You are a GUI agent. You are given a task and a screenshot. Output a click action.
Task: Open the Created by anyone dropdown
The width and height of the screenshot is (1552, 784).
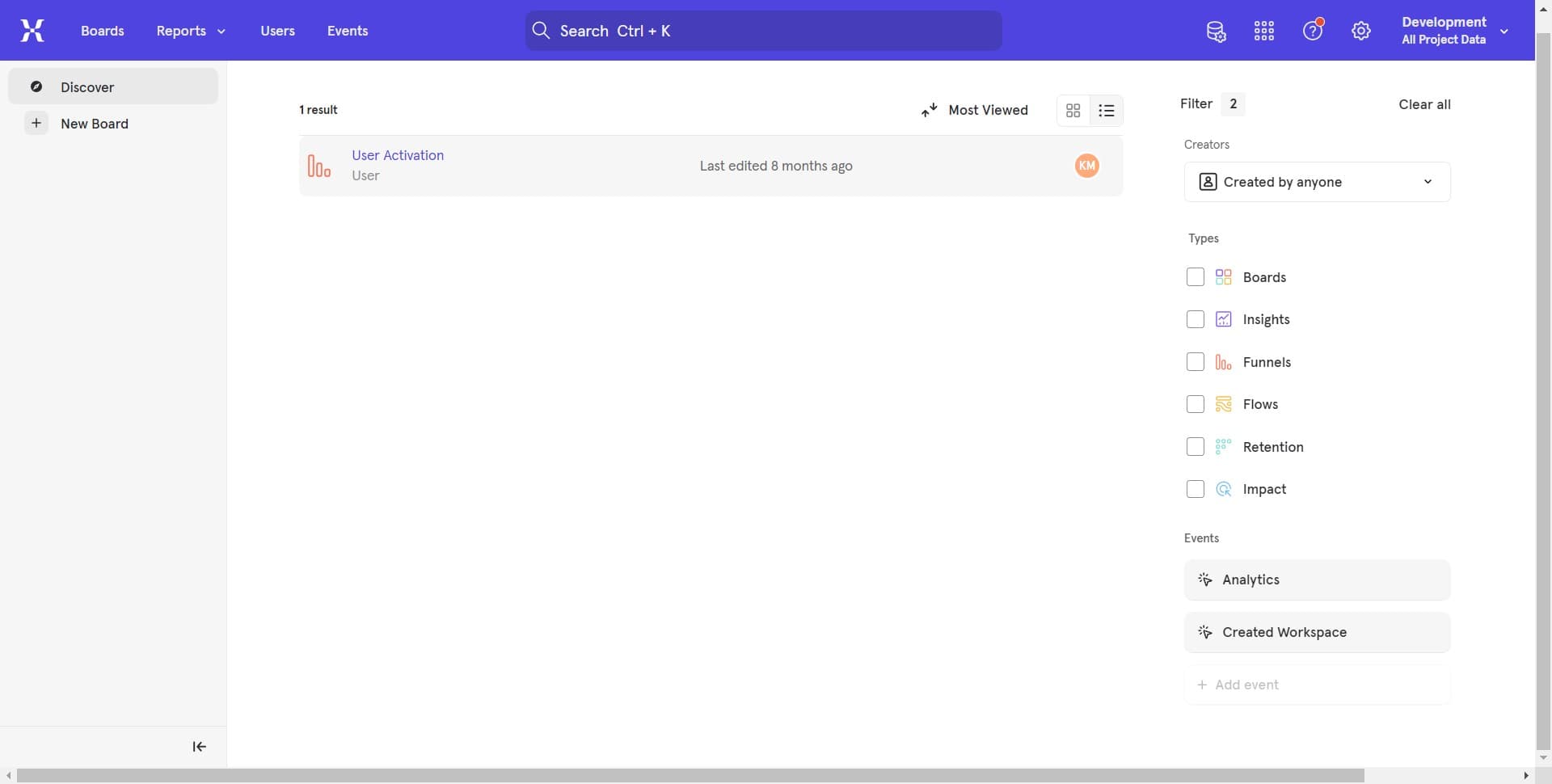pyautogui.click(x=1317, y=181)
